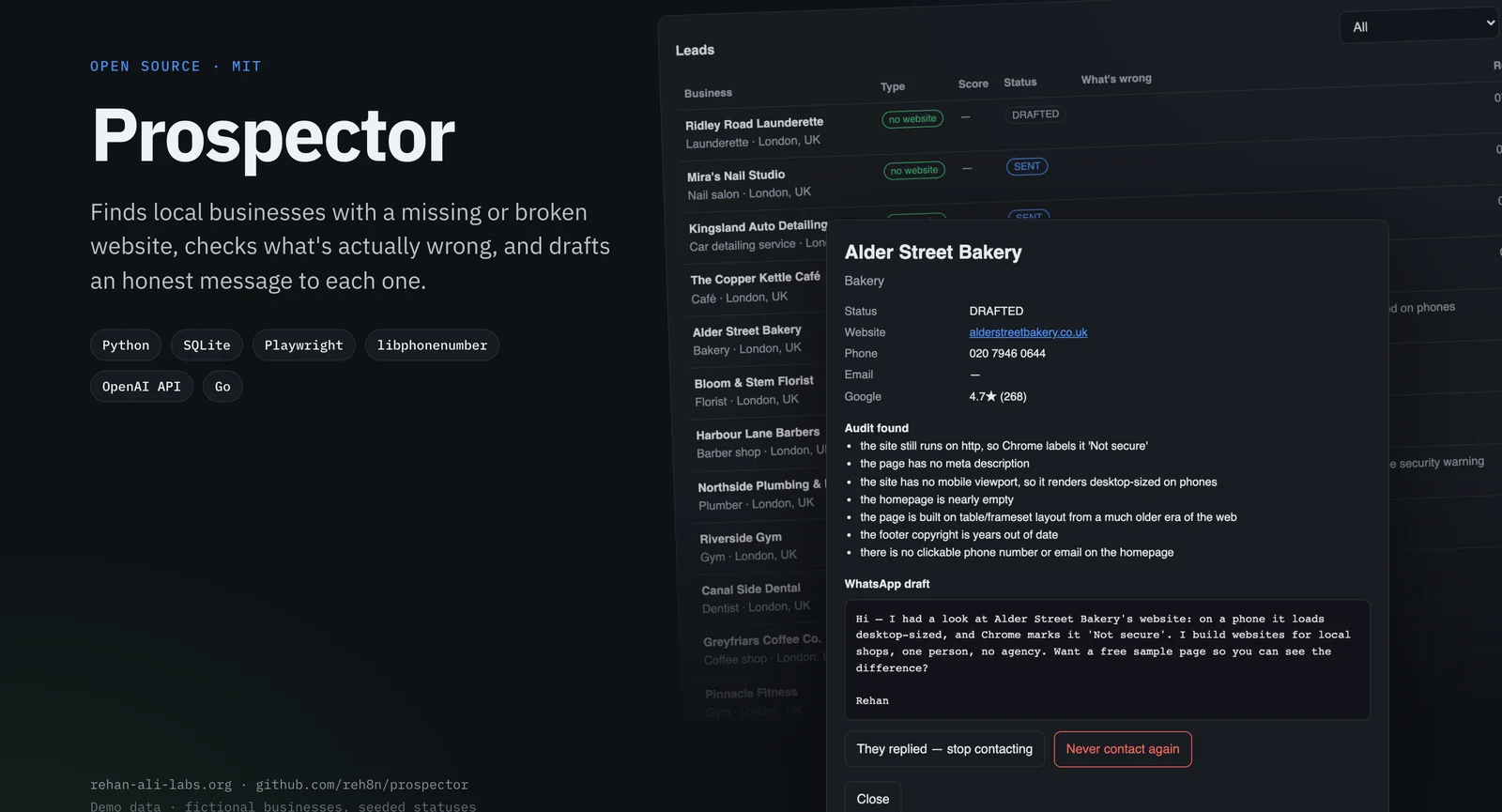Click the DRAFTED status value in the dialog
The height and width of the screenshot is (812, 1502).
pos(996,311)
